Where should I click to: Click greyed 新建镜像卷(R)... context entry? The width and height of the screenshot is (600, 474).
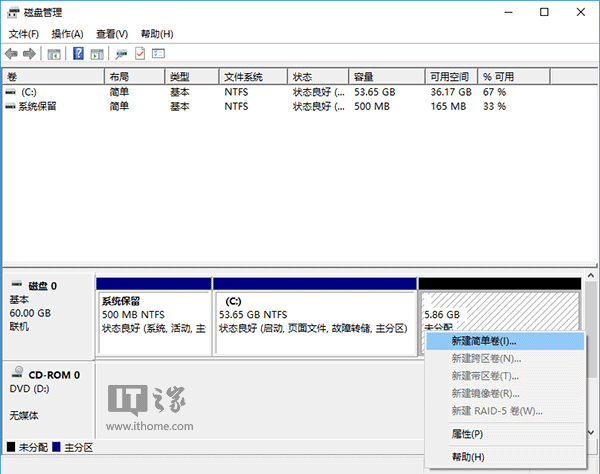pyautogui.click(x=505, y=394)
